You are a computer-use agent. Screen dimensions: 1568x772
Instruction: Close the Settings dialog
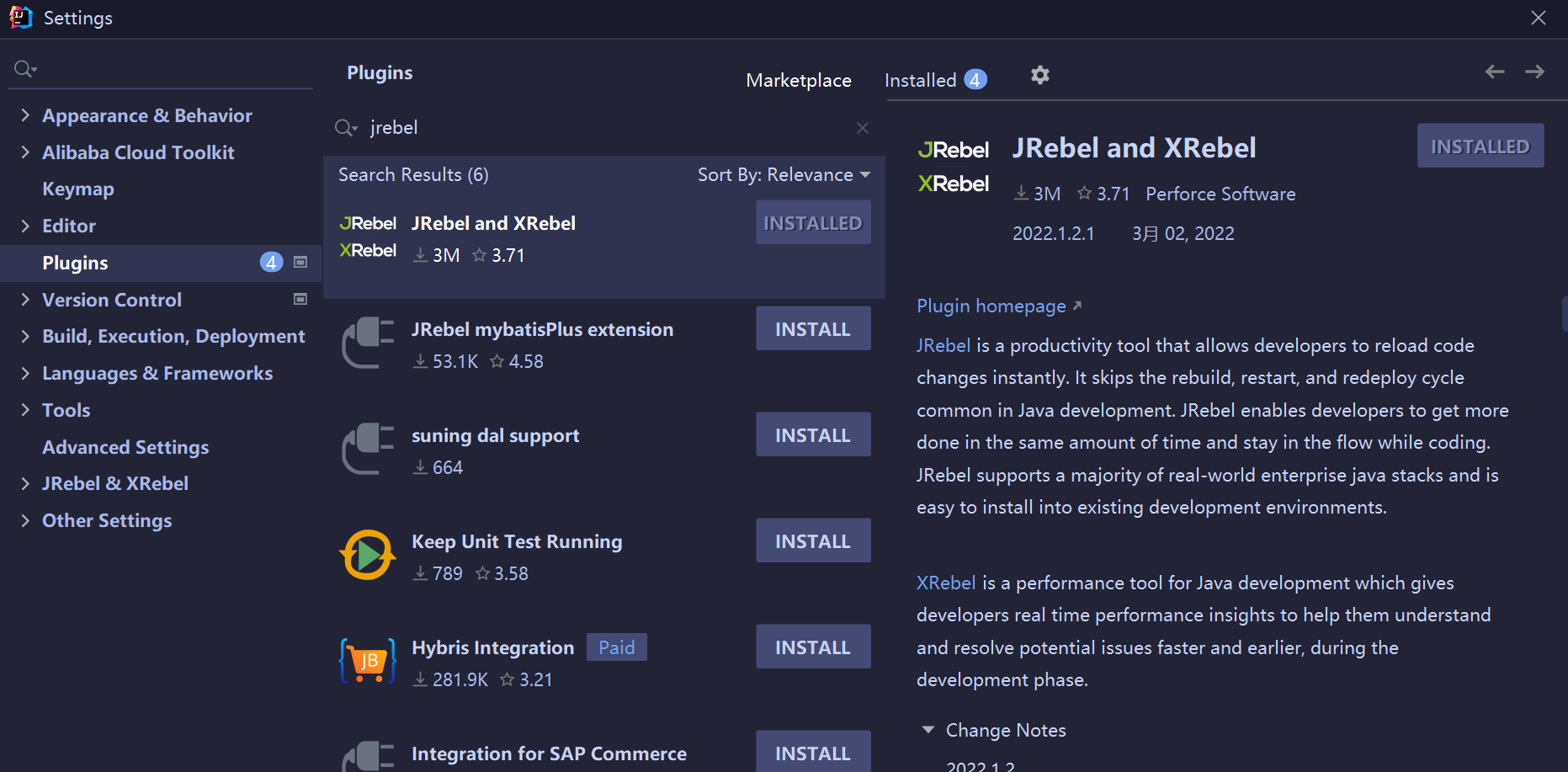(x=1539, y=18)
